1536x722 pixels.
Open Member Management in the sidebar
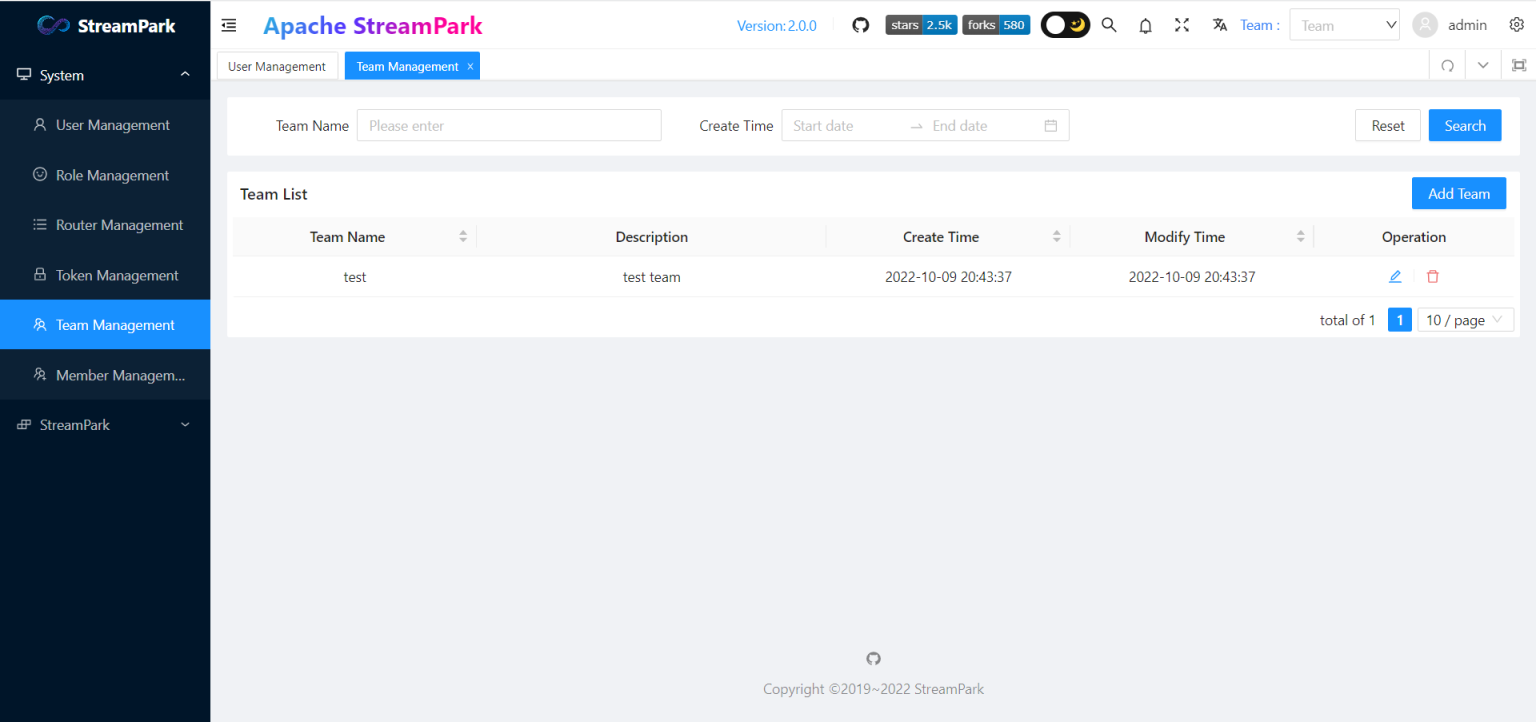tap(105, 375)
